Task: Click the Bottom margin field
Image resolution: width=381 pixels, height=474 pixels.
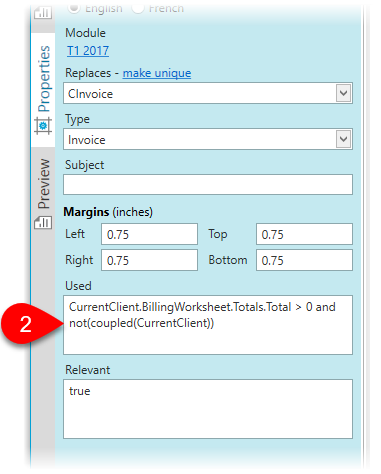Action: click(304, 260)
